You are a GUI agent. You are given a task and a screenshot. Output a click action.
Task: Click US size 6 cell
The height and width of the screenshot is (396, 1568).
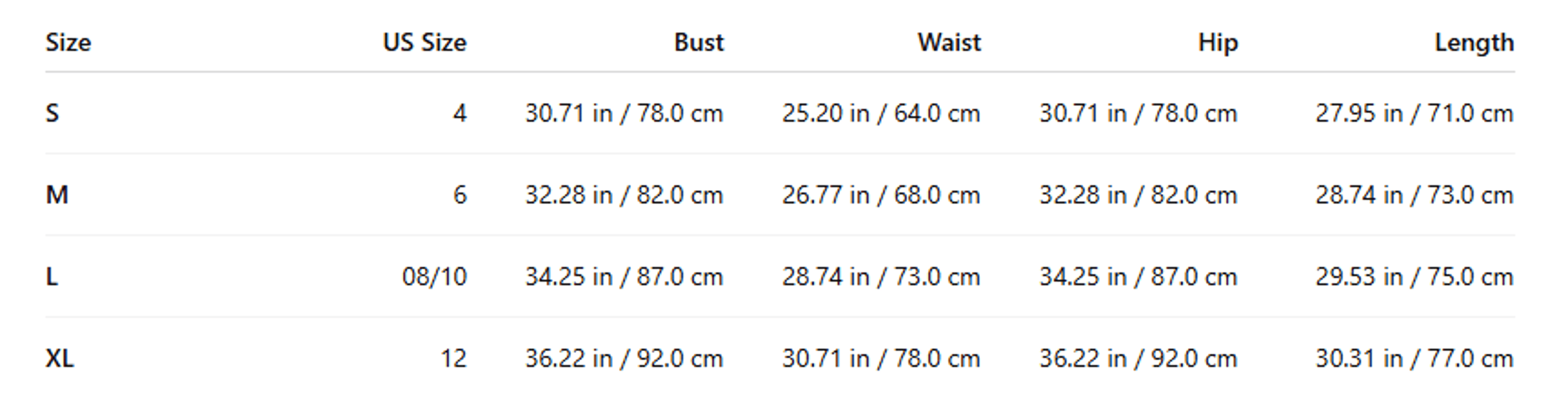click(x=460, y=195)
